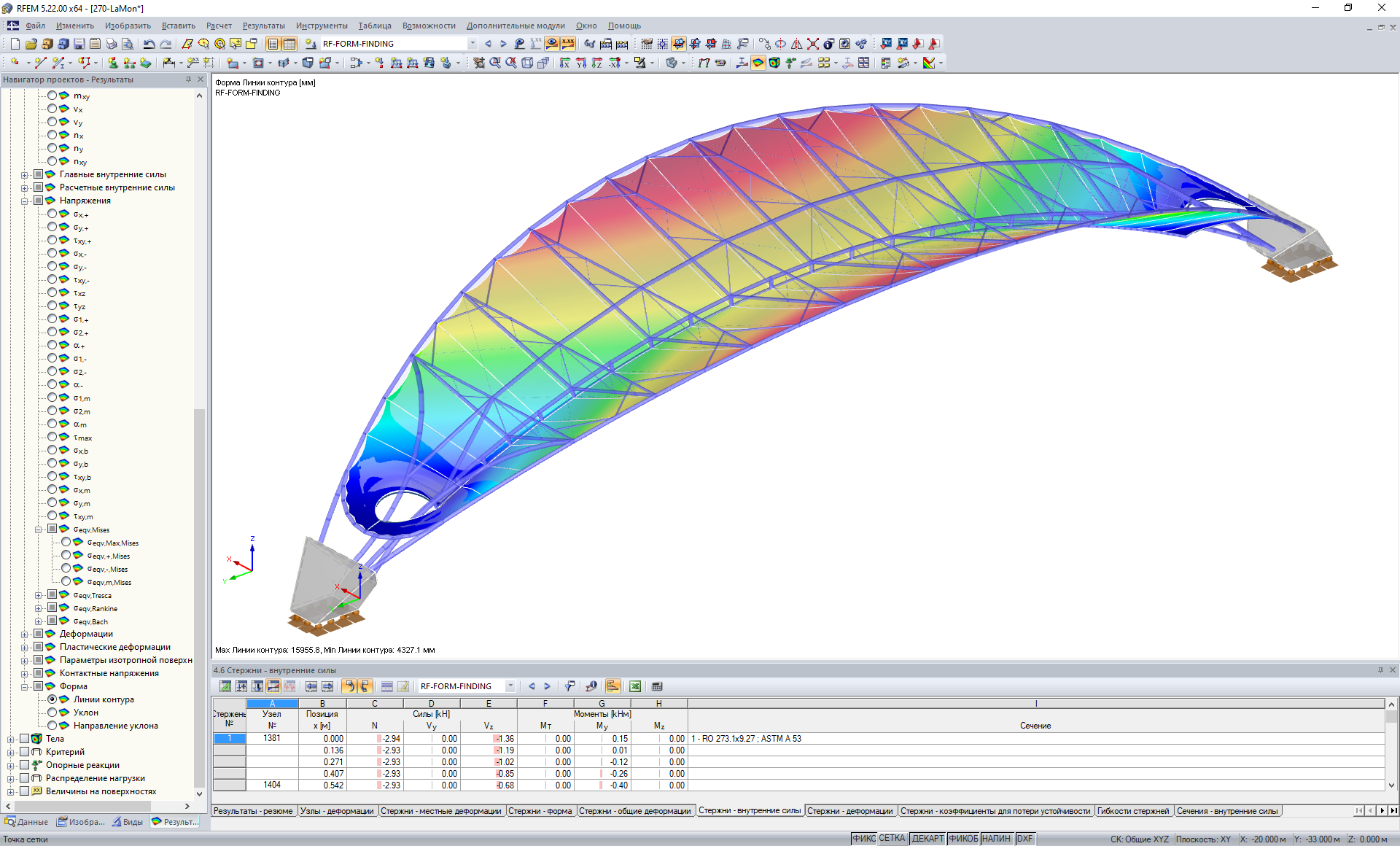The width and height of the screenshot is (1400, 846).
Task: Click the ДЕКАРТ status bar button
Action: (x=927, y=839)
